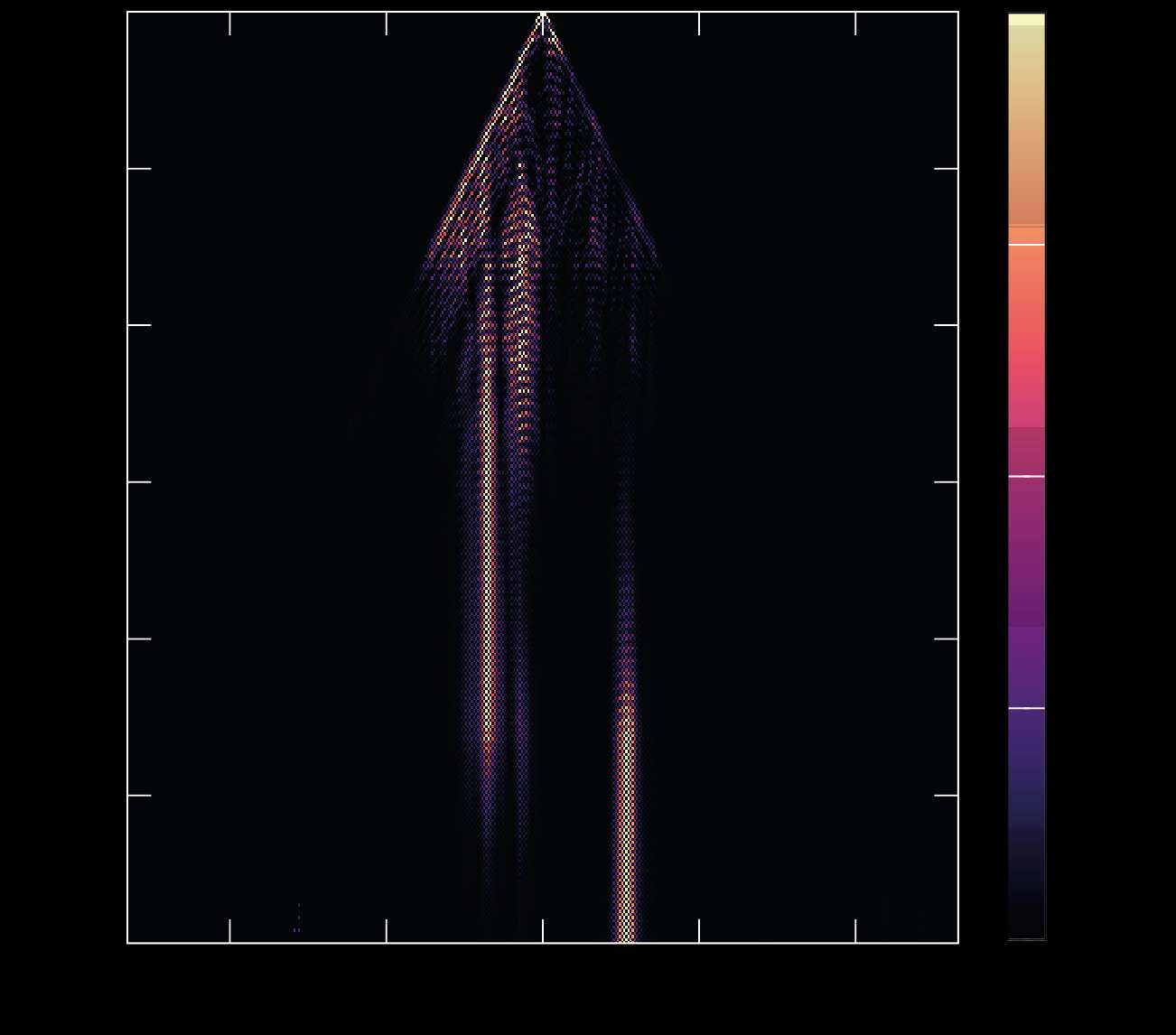Click the bright streak at the heatmap's bottom edge
This screenshot has height=1035, width=1176.
[627, 930]
